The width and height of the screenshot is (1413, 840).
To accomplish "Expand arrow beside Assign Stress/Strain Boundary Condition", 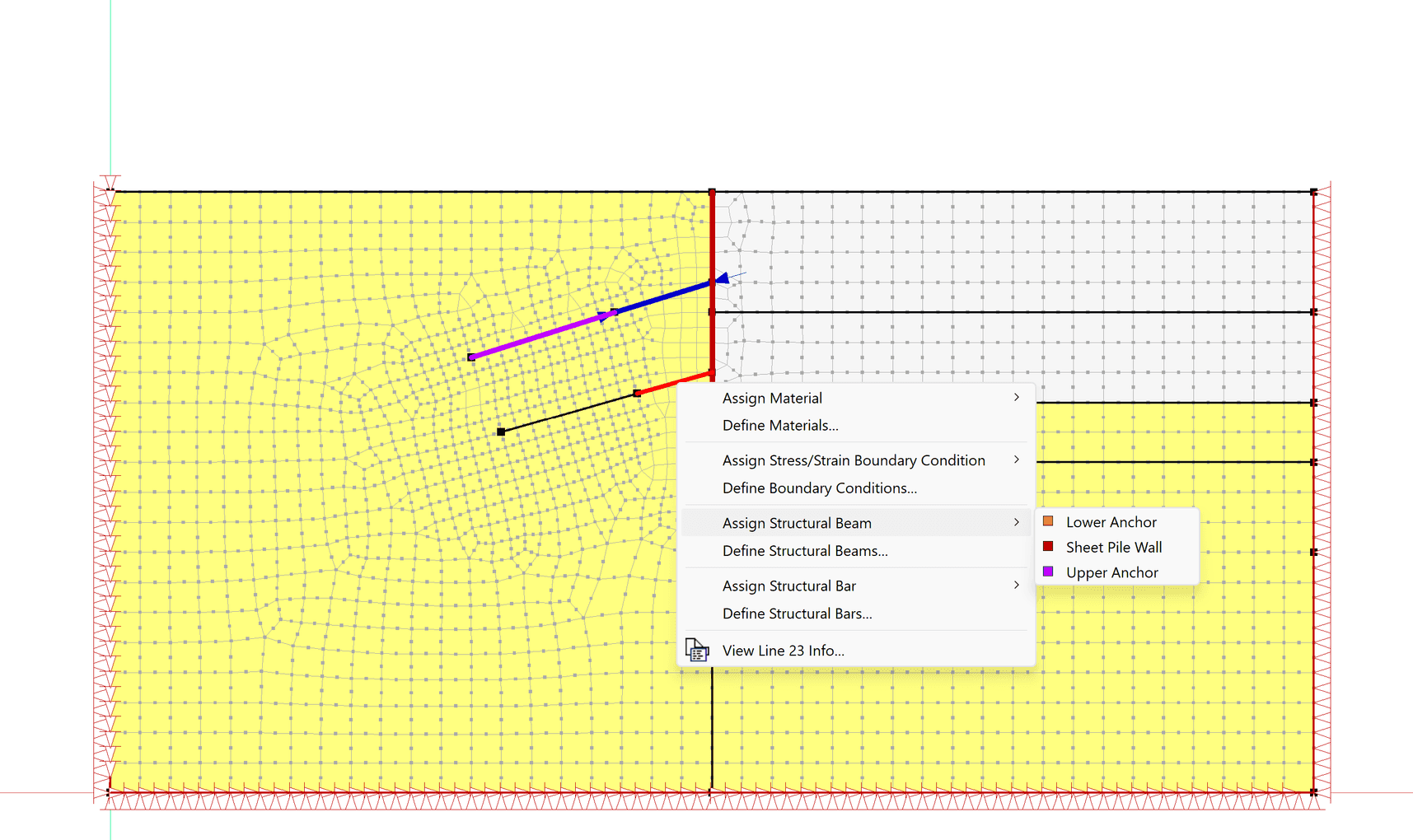I will pos(1017,460).
